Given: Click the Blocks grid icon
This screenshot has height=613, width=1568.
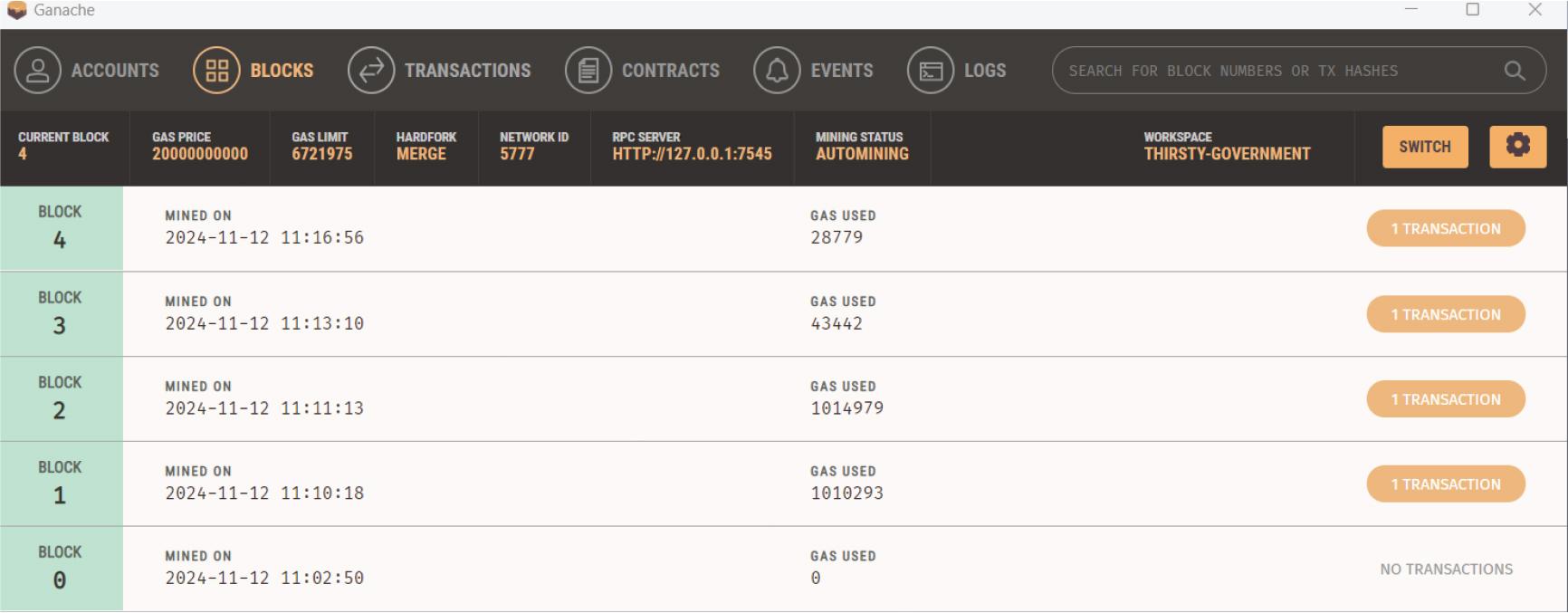Looking at the screenshot, I should click(216, 71).
